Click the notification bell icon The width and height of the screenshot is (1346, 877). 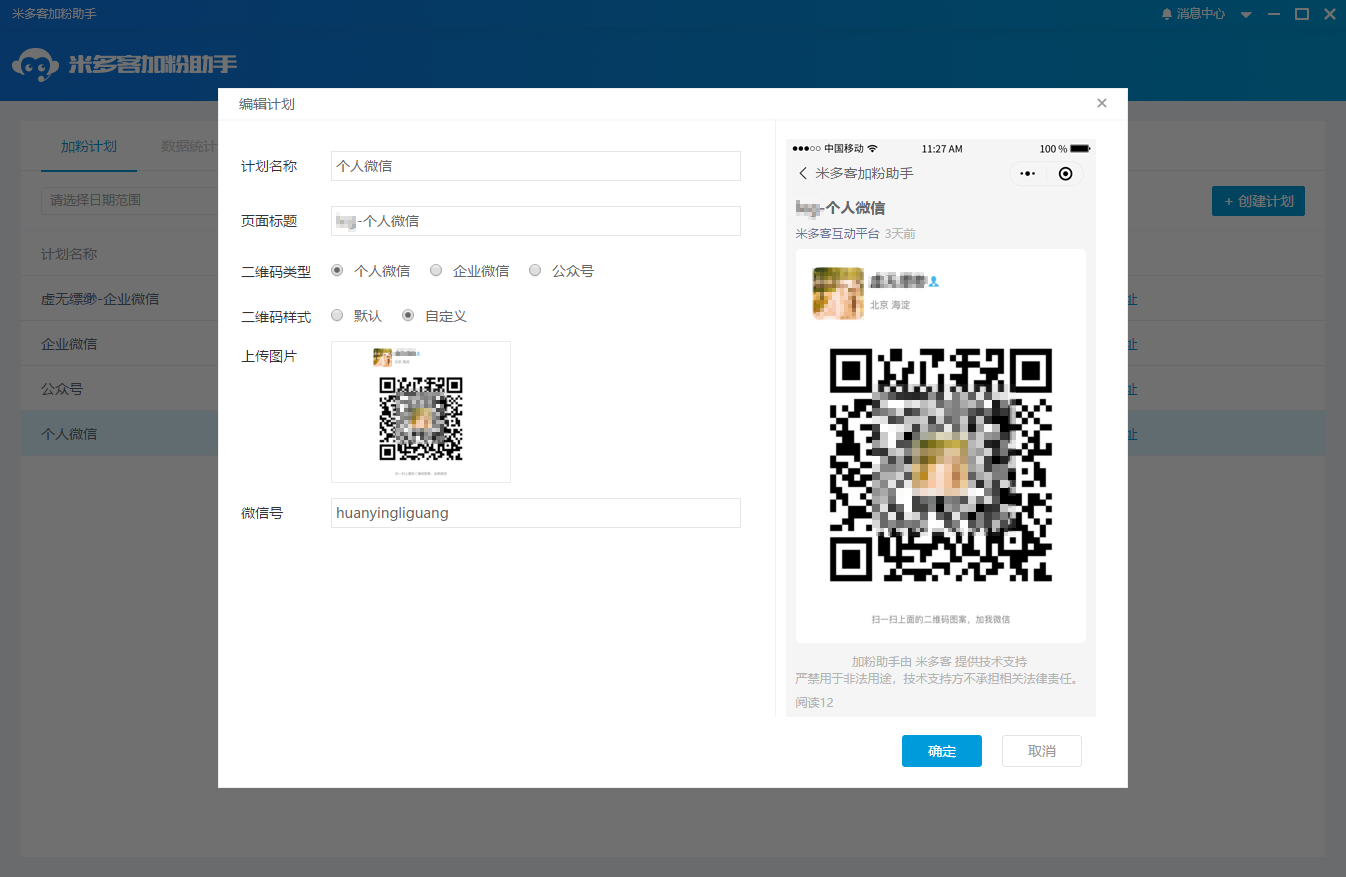pos(1166,14)
